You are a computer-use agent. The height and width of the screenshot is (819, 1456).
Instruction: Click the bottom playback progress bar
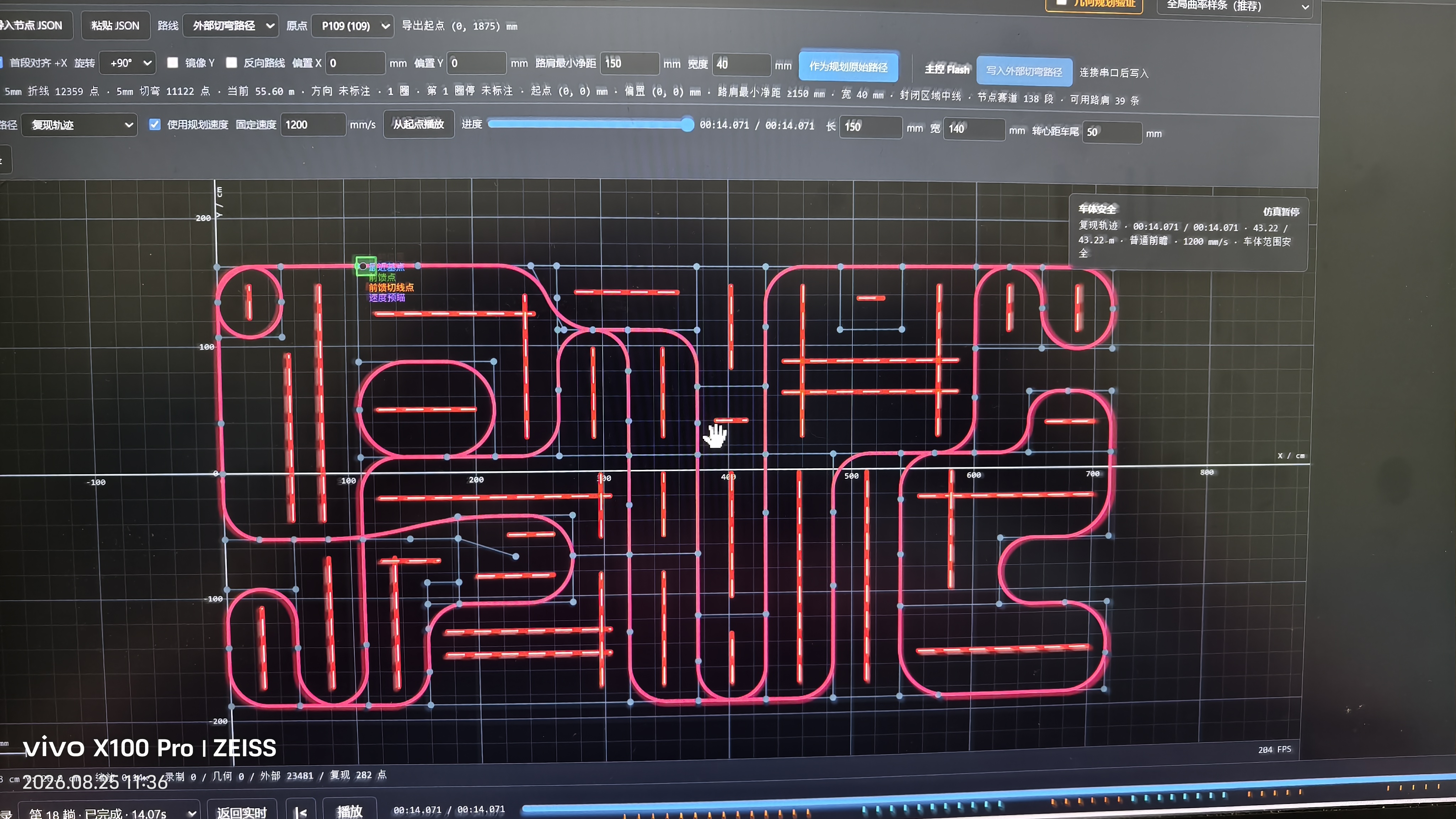tap(989, 795)
